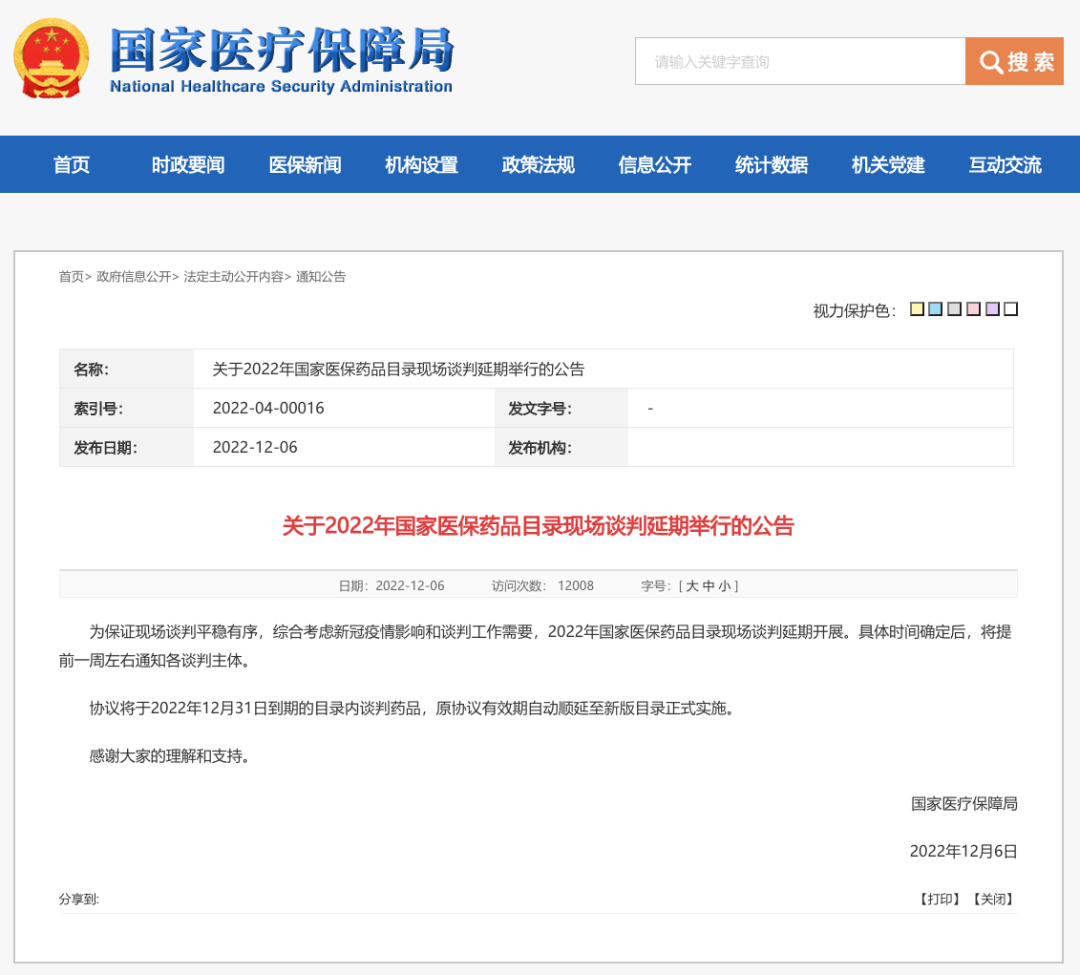Click the orange 搜索 search button
1080x975 pixels.
[1014, 61]
